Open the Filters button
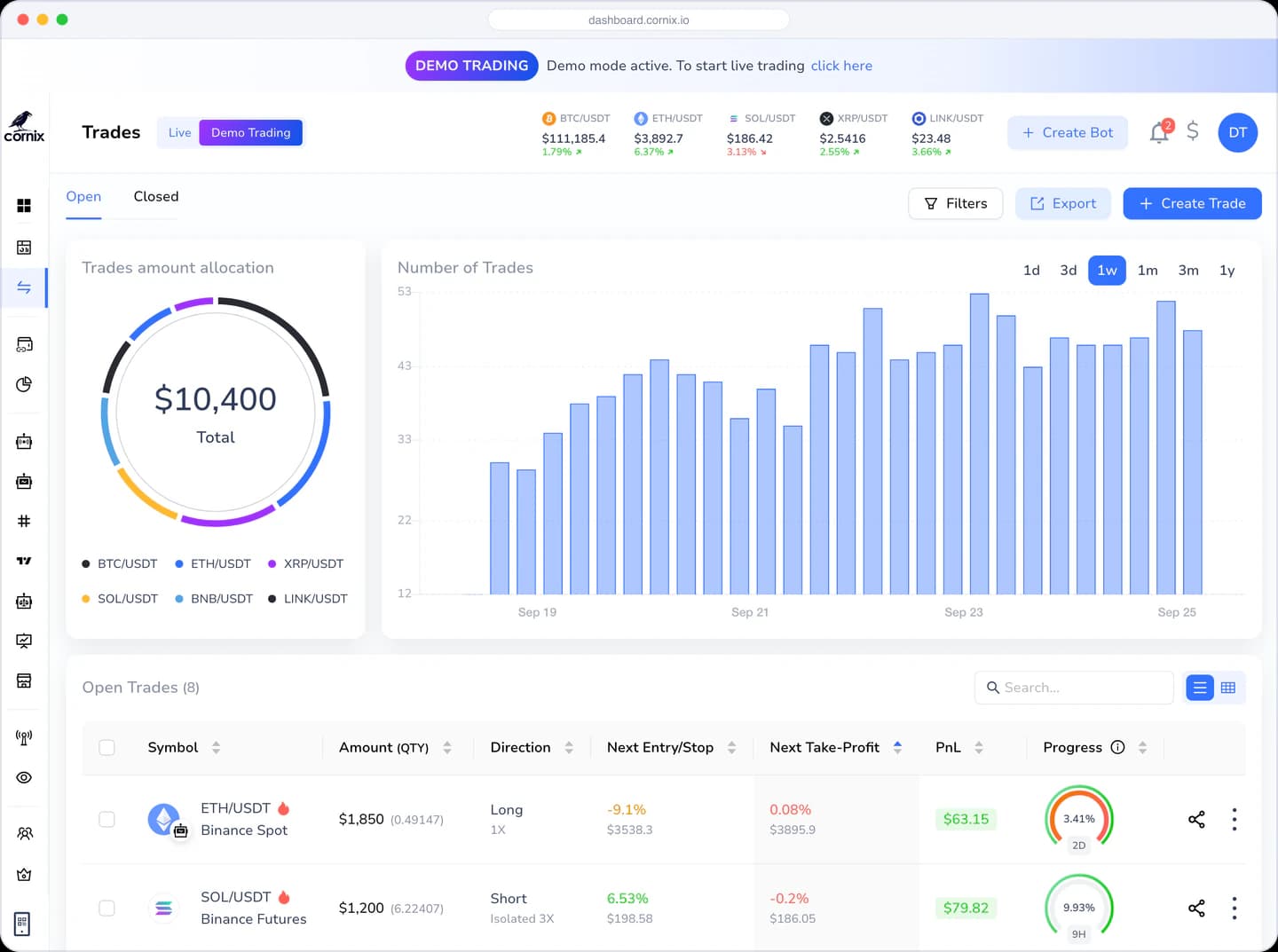Image resolution: width=1278 pixels, height=952 pixels. pos(955,203)
